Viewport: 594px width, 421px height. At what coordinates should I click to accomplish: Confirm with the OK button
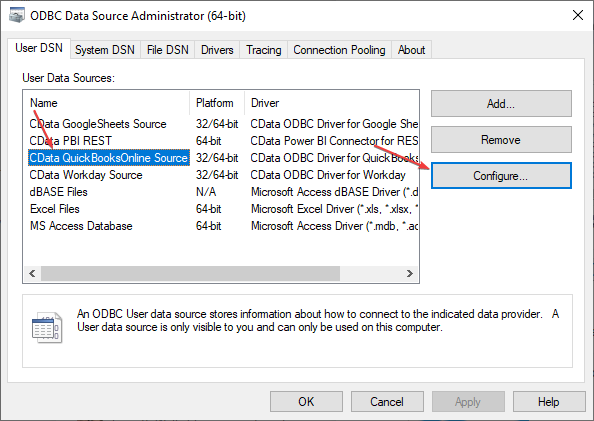306,402
